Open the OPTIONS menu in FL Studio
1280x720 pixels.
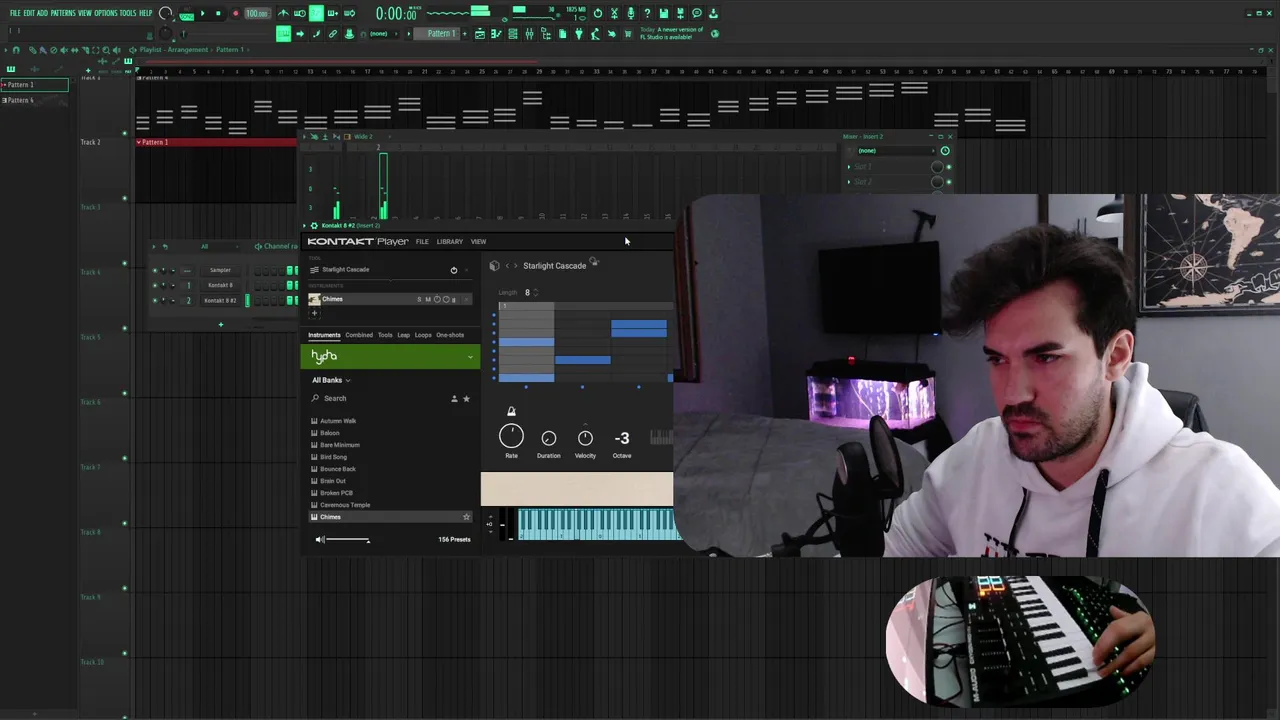coord(106,13)
